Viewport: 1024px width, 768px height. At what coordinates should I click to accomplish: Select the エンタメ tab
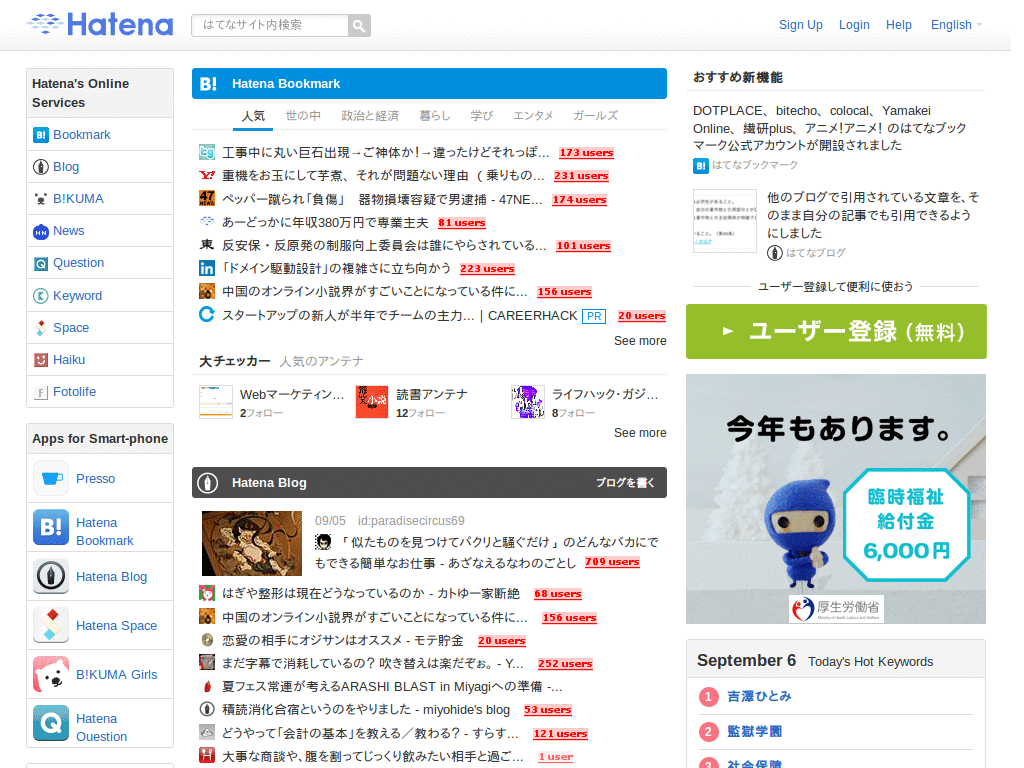[533, 116]
